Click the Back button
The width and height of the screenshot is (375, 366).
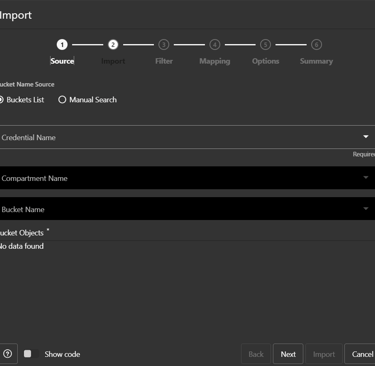point(256,354)
